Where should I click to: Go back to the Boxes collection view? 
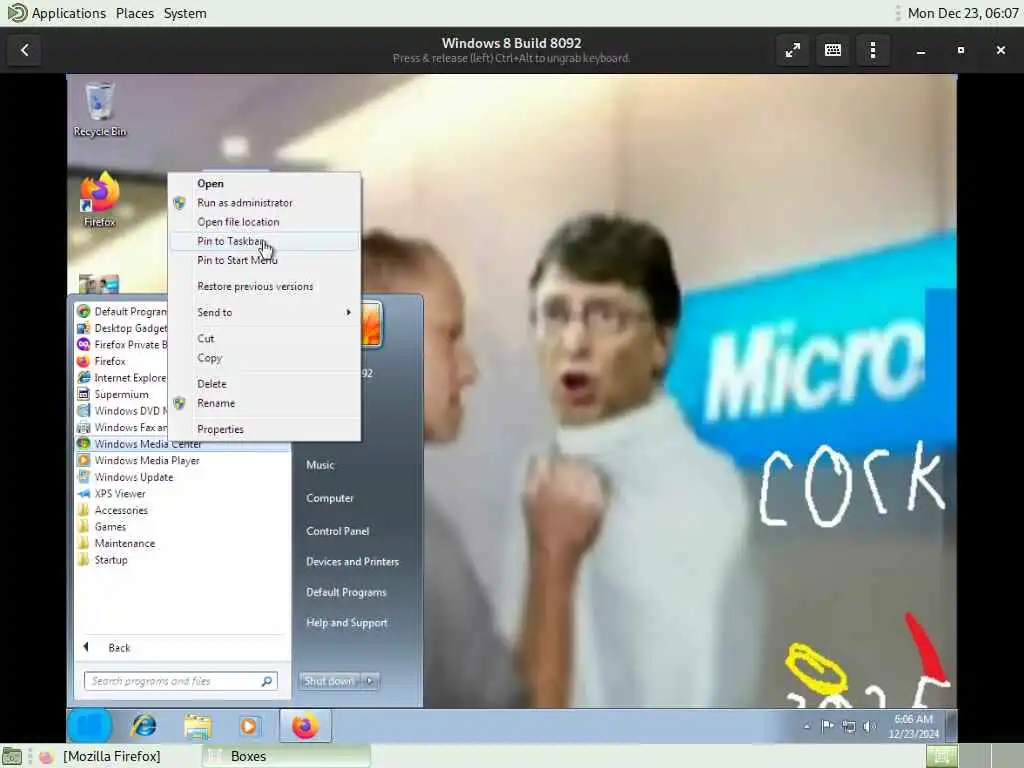pyautogui.click(x=25, y=50)
